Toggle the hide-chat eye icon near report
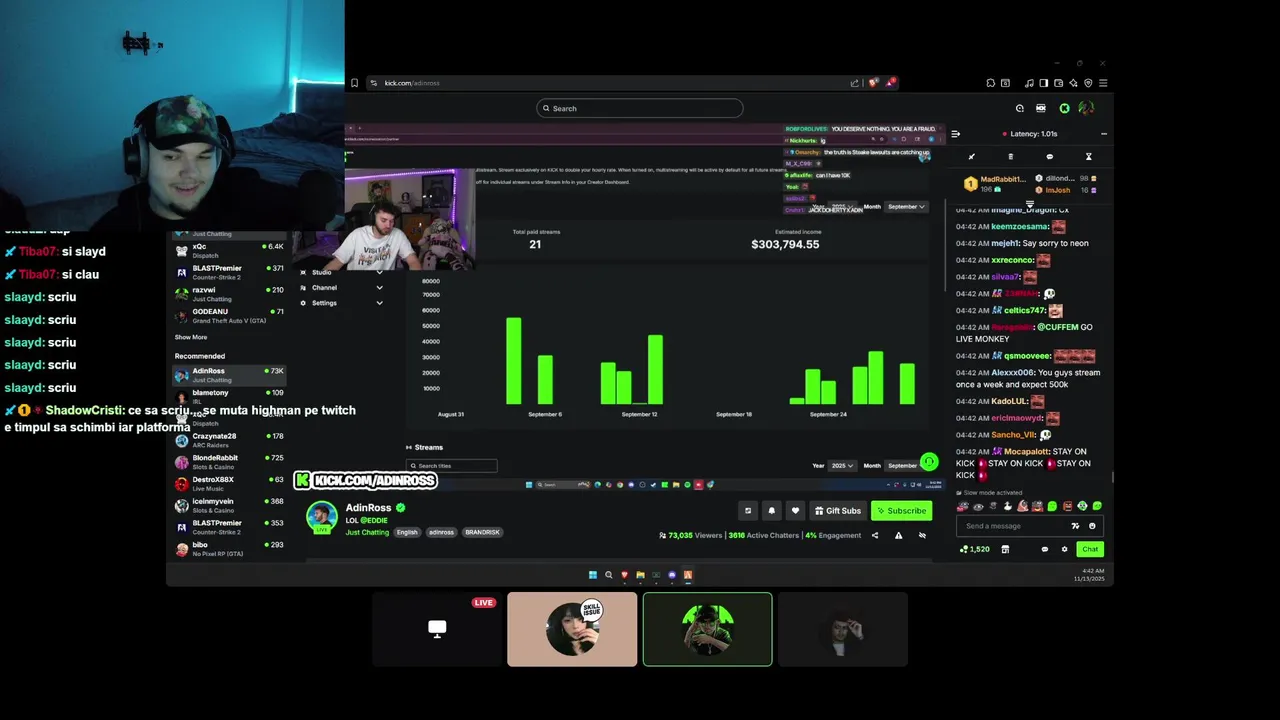Image resolution: width=1280 pixels, height=720 pixels. coord(922,535)
